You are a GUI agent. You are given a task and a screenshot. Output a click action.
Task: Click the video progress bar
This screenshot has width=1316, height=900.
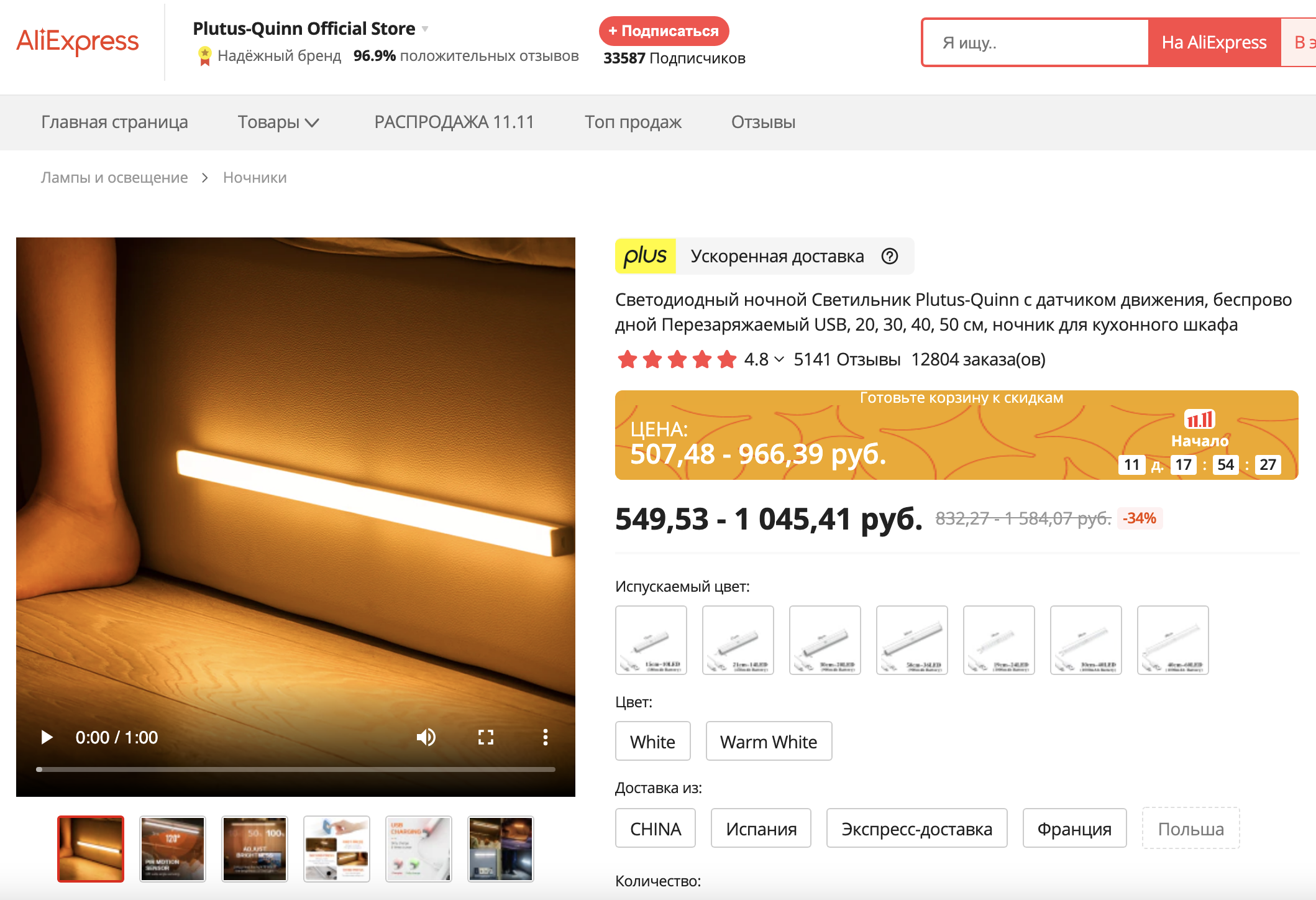[x=296, y=769]
